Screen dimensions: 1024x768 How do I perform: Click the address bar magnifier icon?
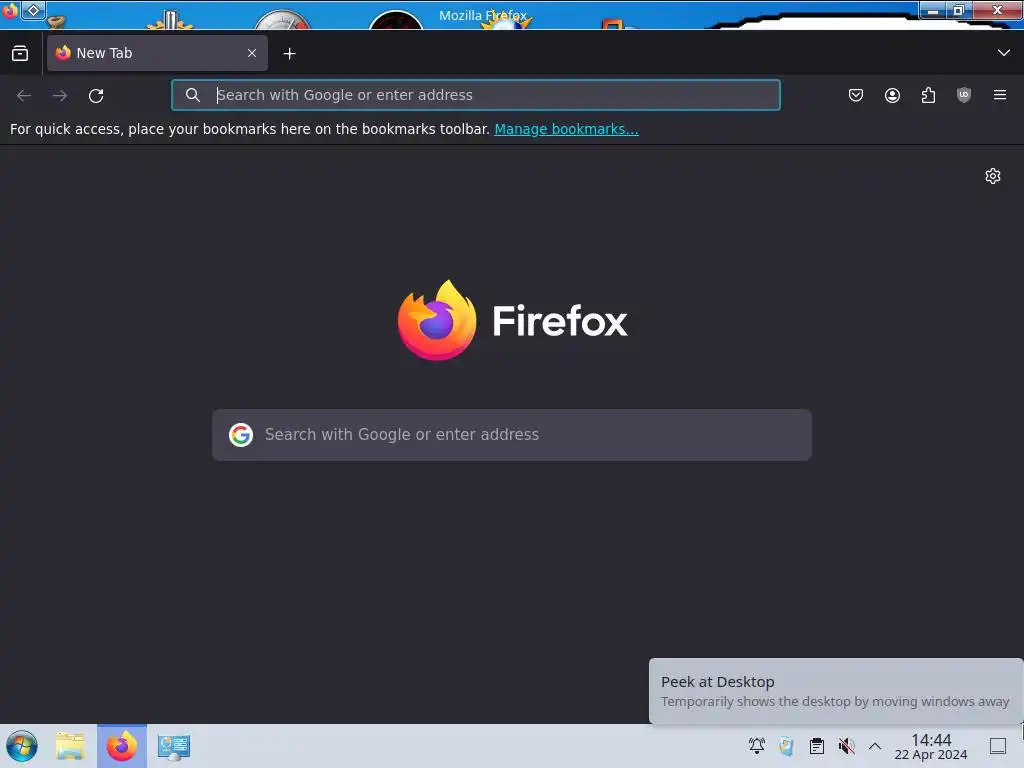coord(193,95)
